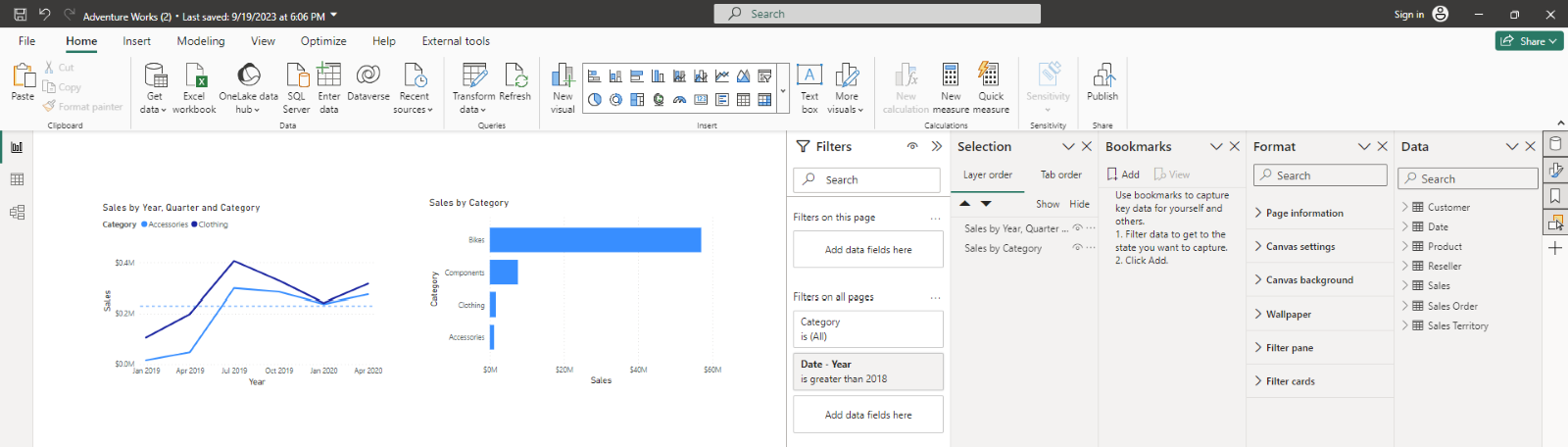Click the Bikes bar in chart
The height and width of the screenshot is (447, 1568).
click(595, 239)
